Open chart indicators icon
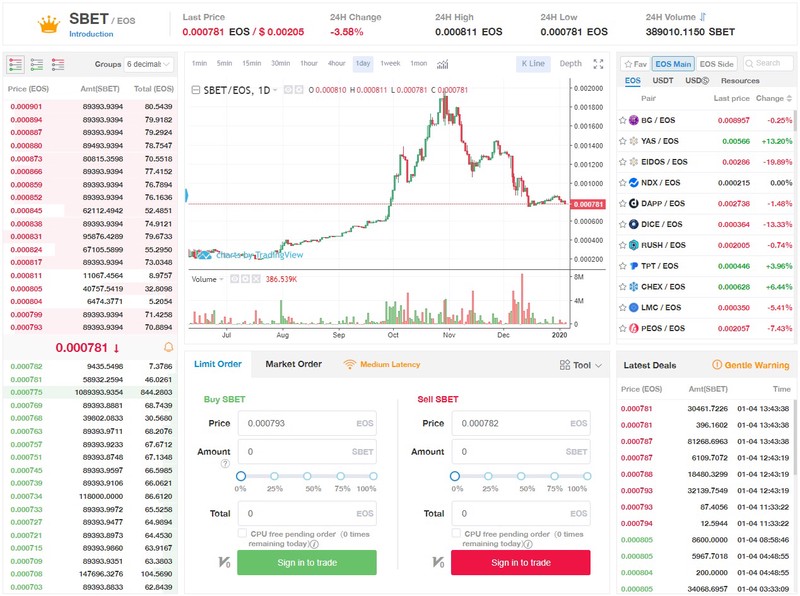The width and height of the screenshot is (800, 596). [x=443, y=64]
